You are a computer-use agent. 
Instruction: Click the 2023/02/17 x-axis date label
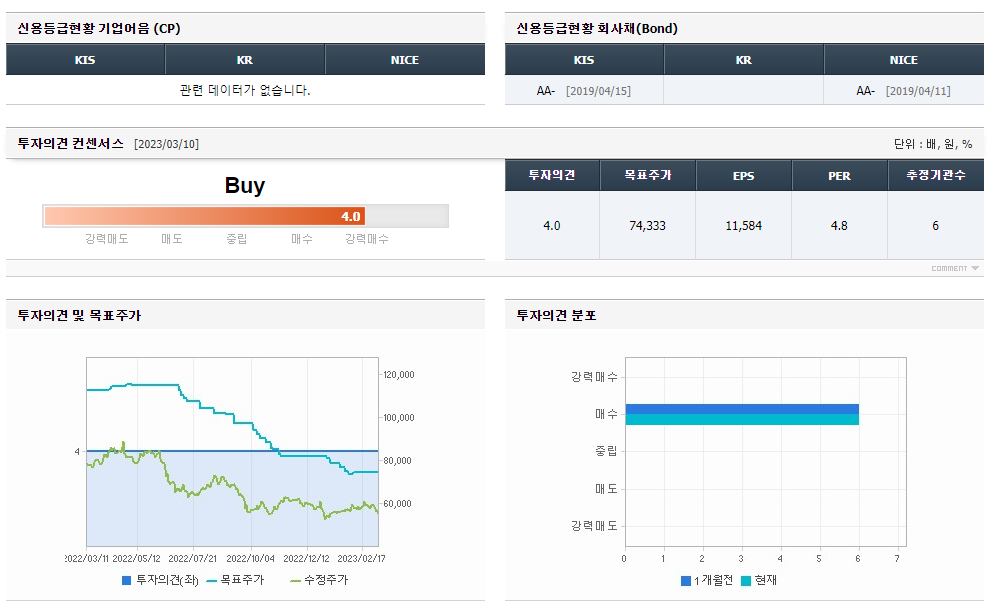[x=361, y=558]
